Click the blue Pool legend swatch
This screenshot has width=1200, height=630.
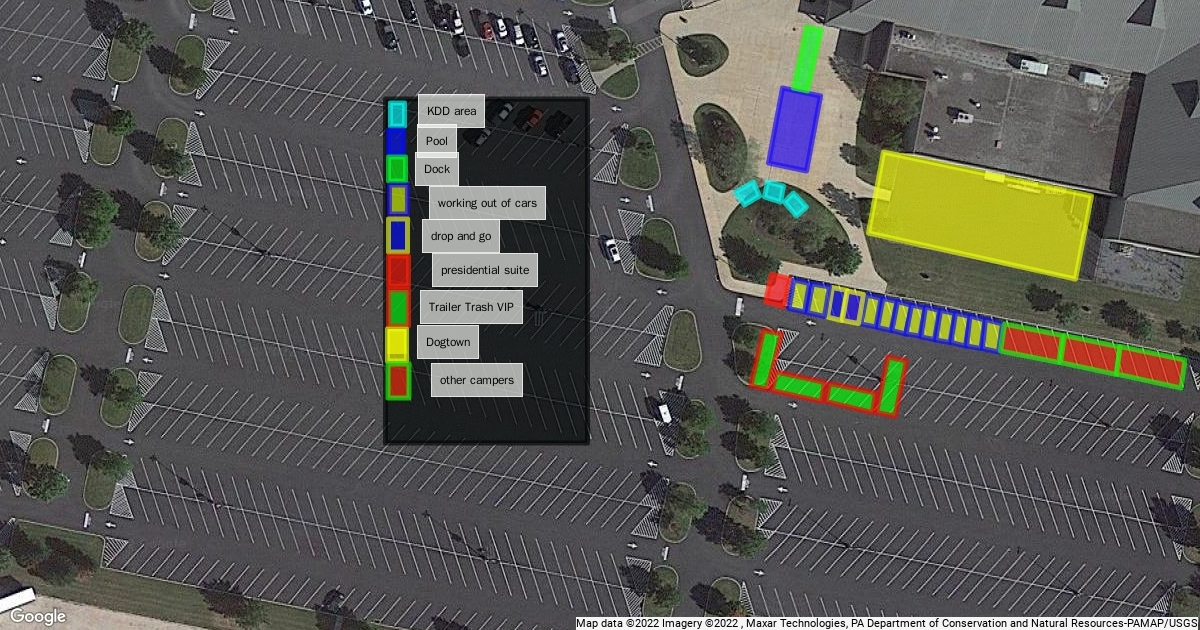tap(397, 141)
